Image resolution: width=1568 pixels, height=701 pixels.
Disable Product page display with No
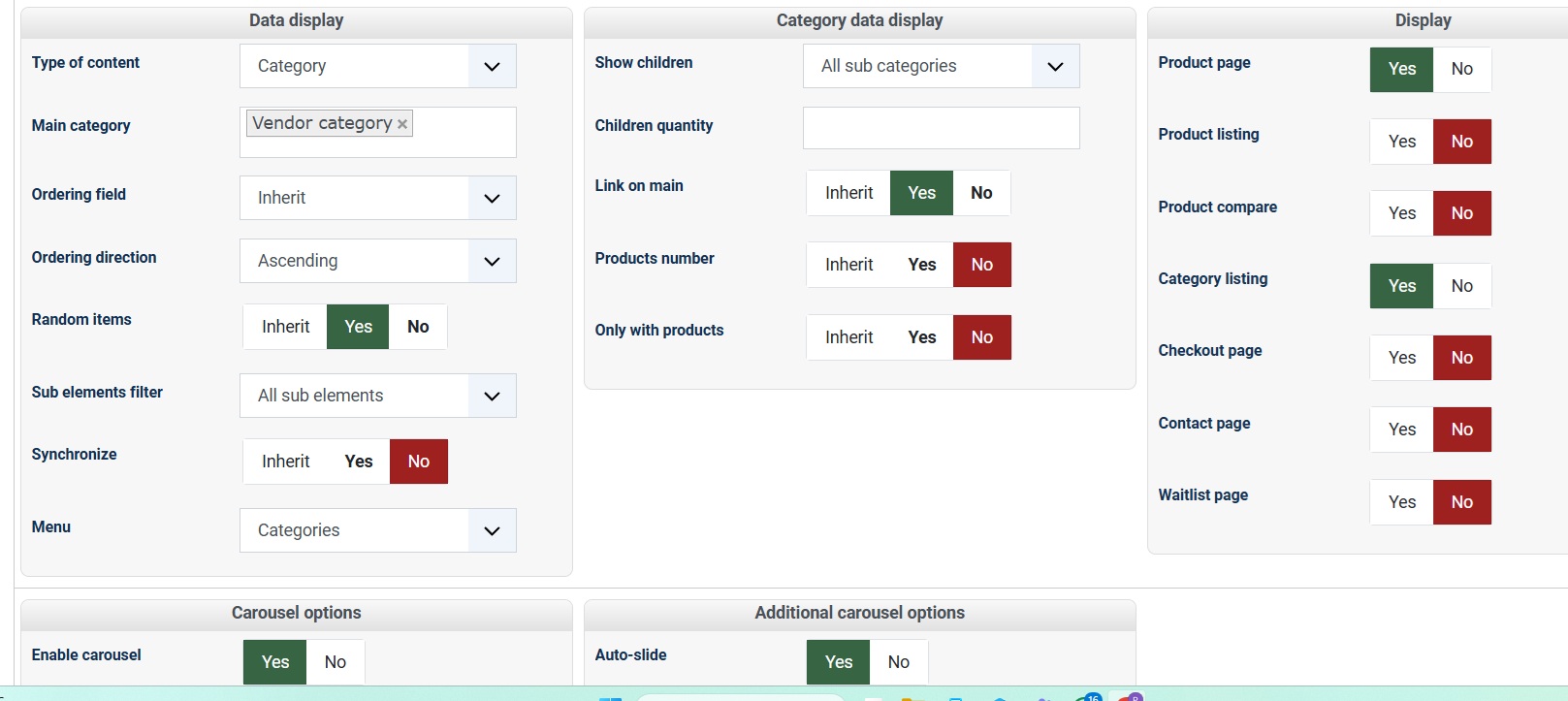click(1461, 69)
